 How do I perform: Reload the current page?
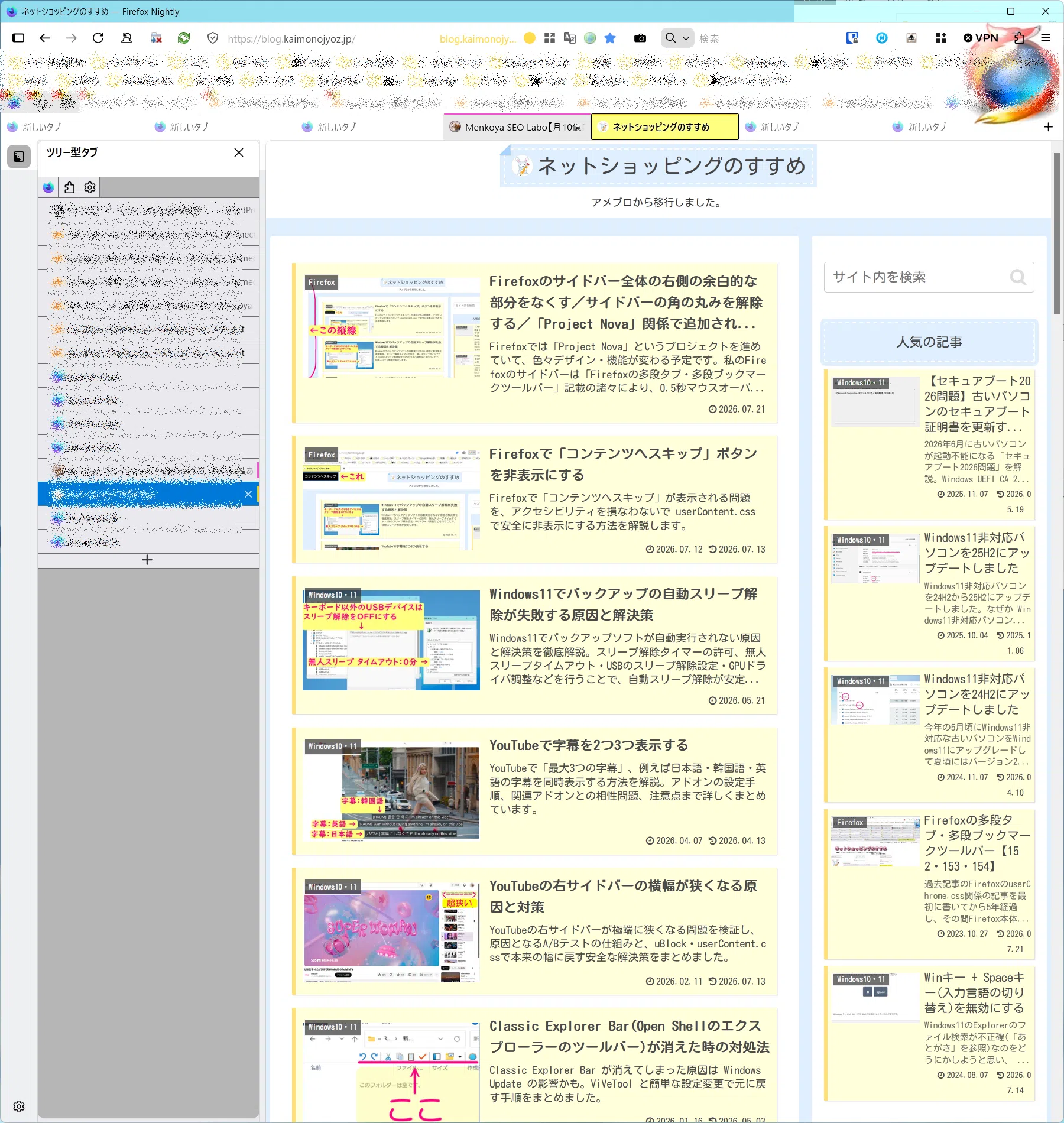tap(98, 38)
